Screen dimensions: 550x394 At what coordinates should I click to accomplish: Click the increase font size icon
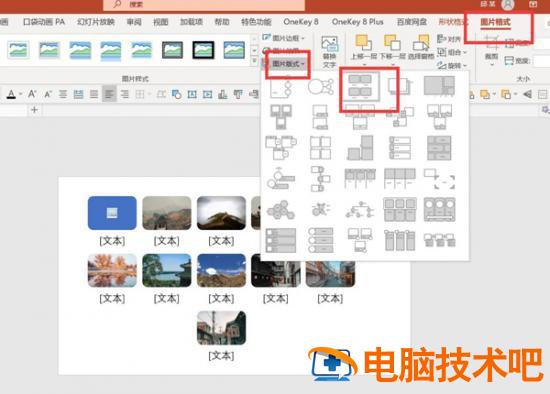(32, 94)
